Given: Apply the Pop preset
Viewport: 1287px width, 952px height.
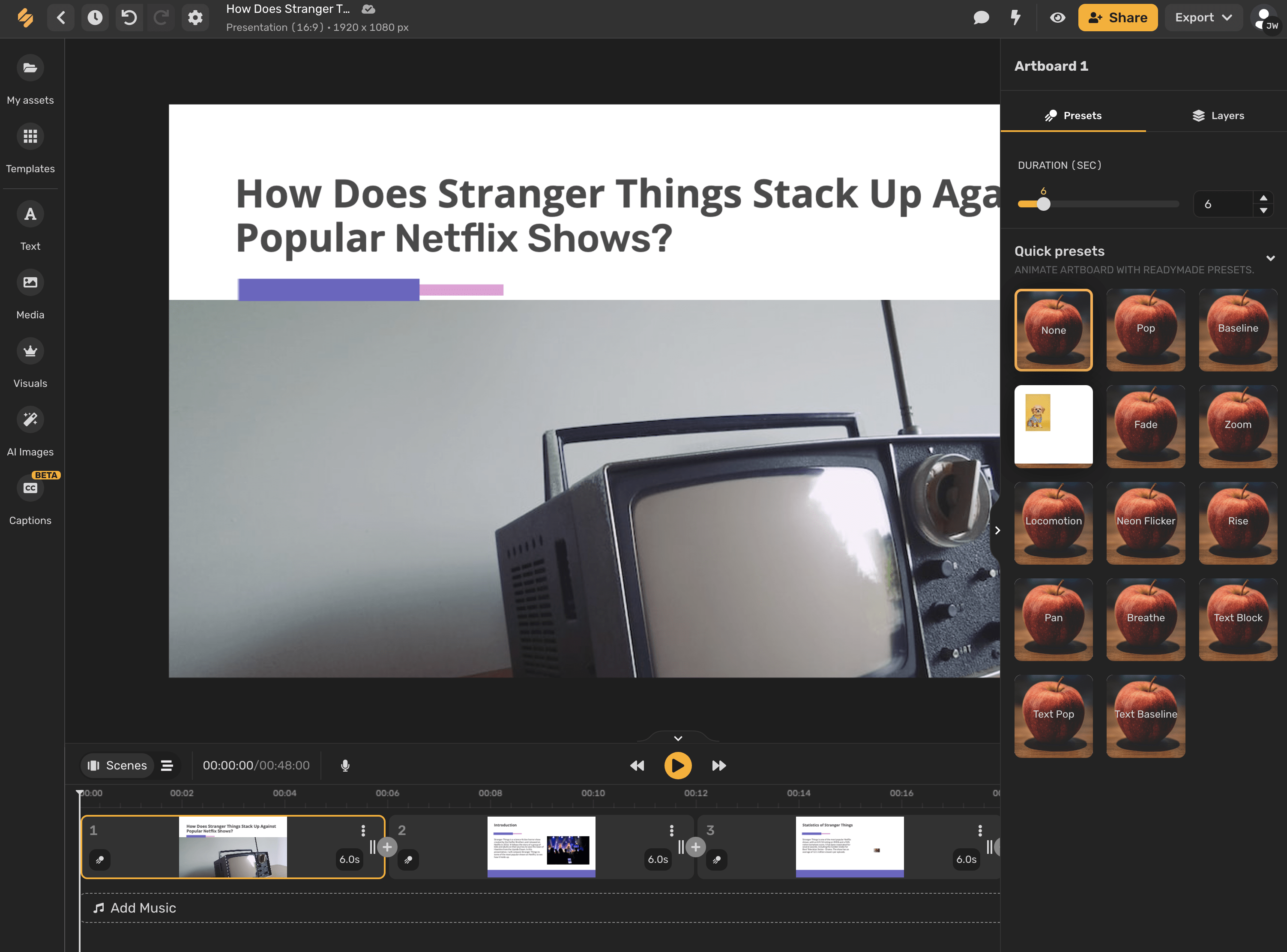Looking at the screenshot, I should pos(1145,330).
